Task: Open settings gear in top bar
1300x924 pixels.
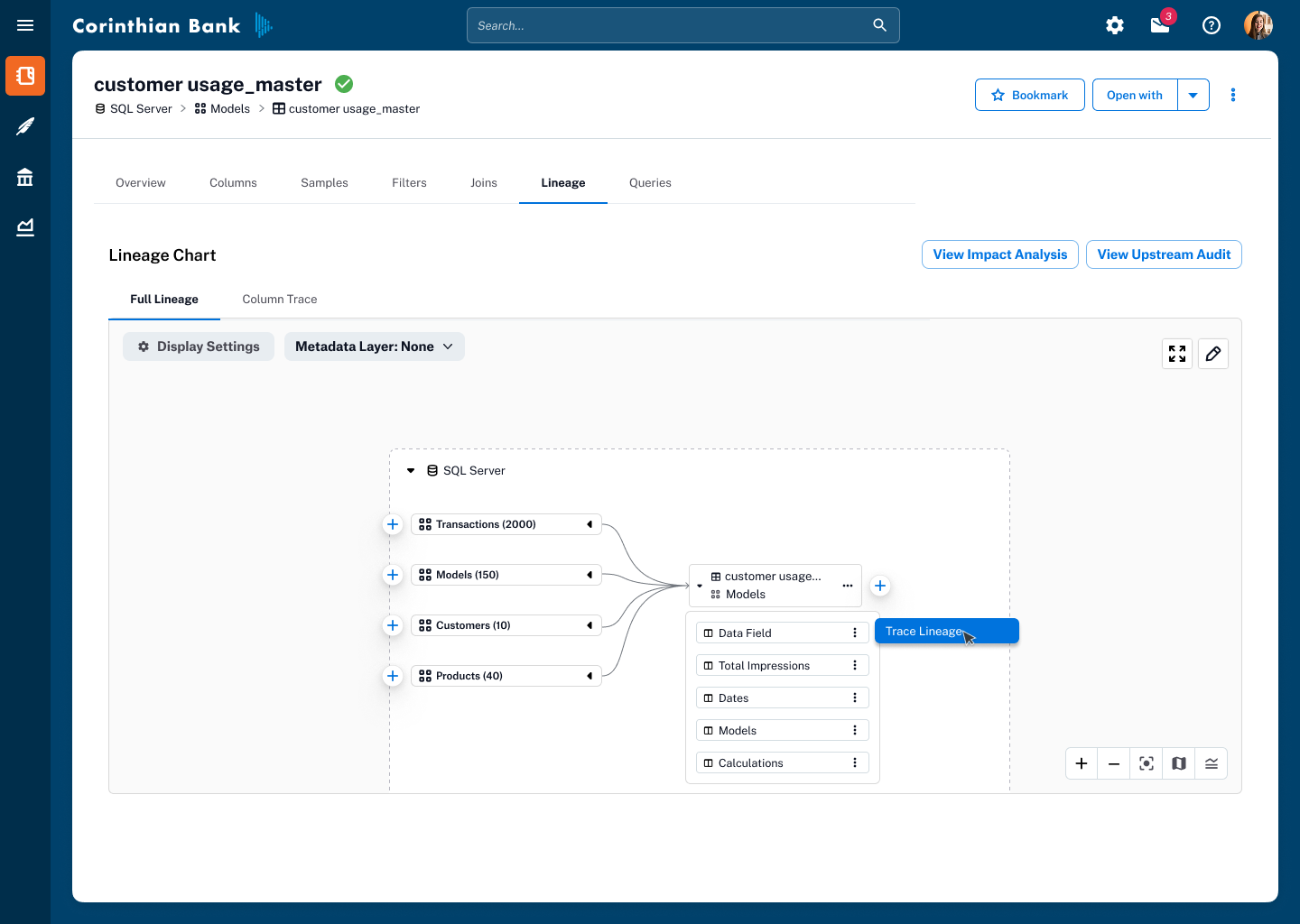Action: click(1115, 25)
